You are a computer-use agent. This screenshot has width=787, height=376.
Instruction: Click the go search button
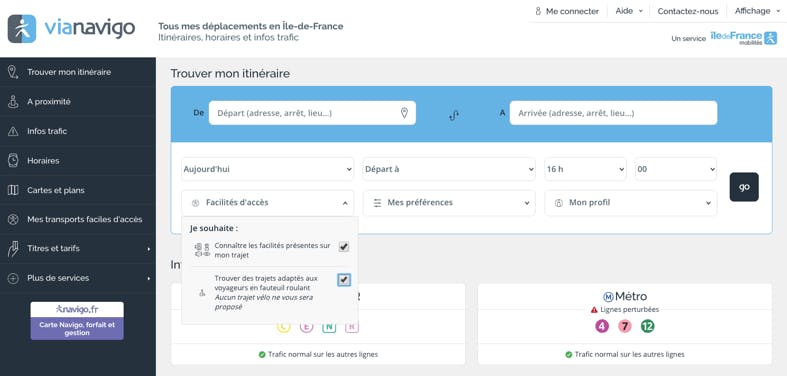pos(744,187)
